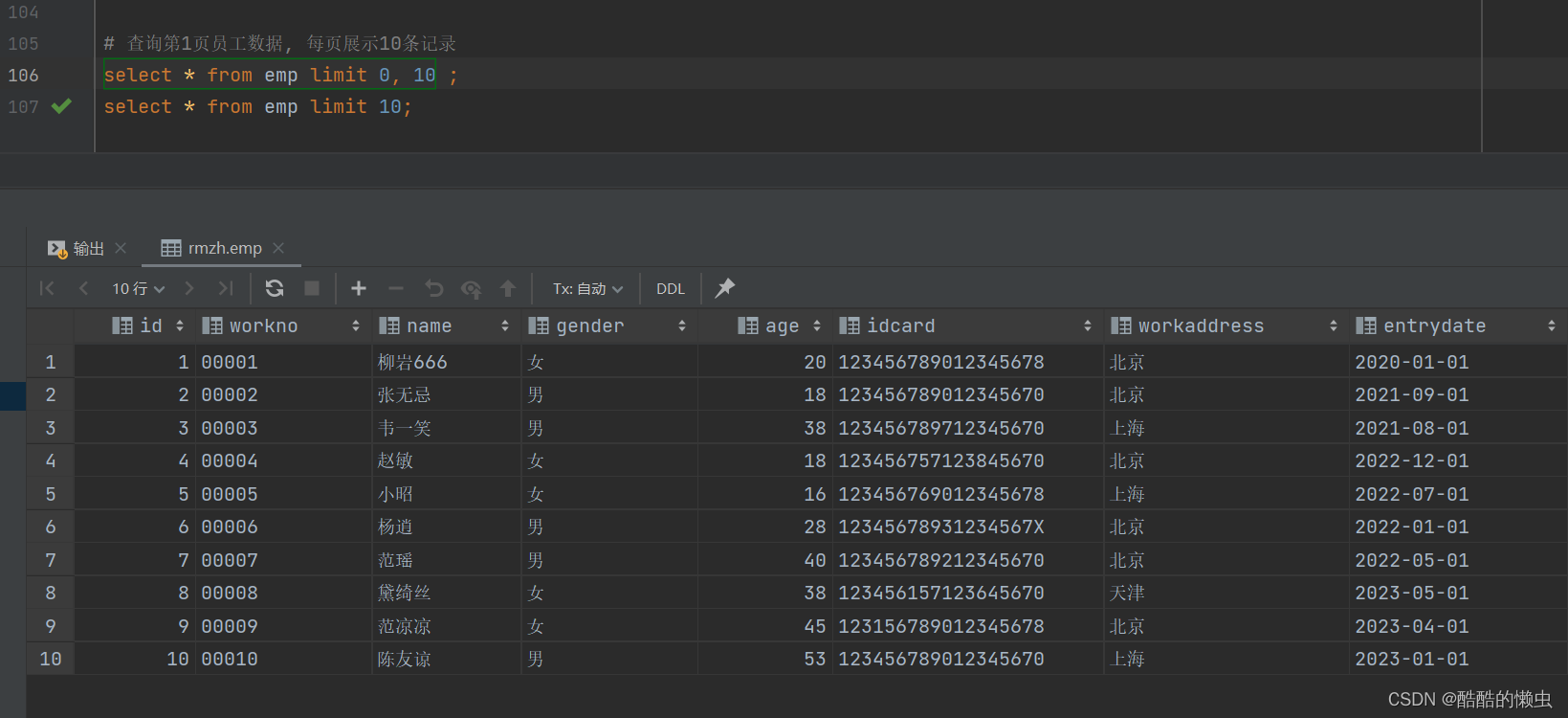Select the id column header

(x=135, y=325)
